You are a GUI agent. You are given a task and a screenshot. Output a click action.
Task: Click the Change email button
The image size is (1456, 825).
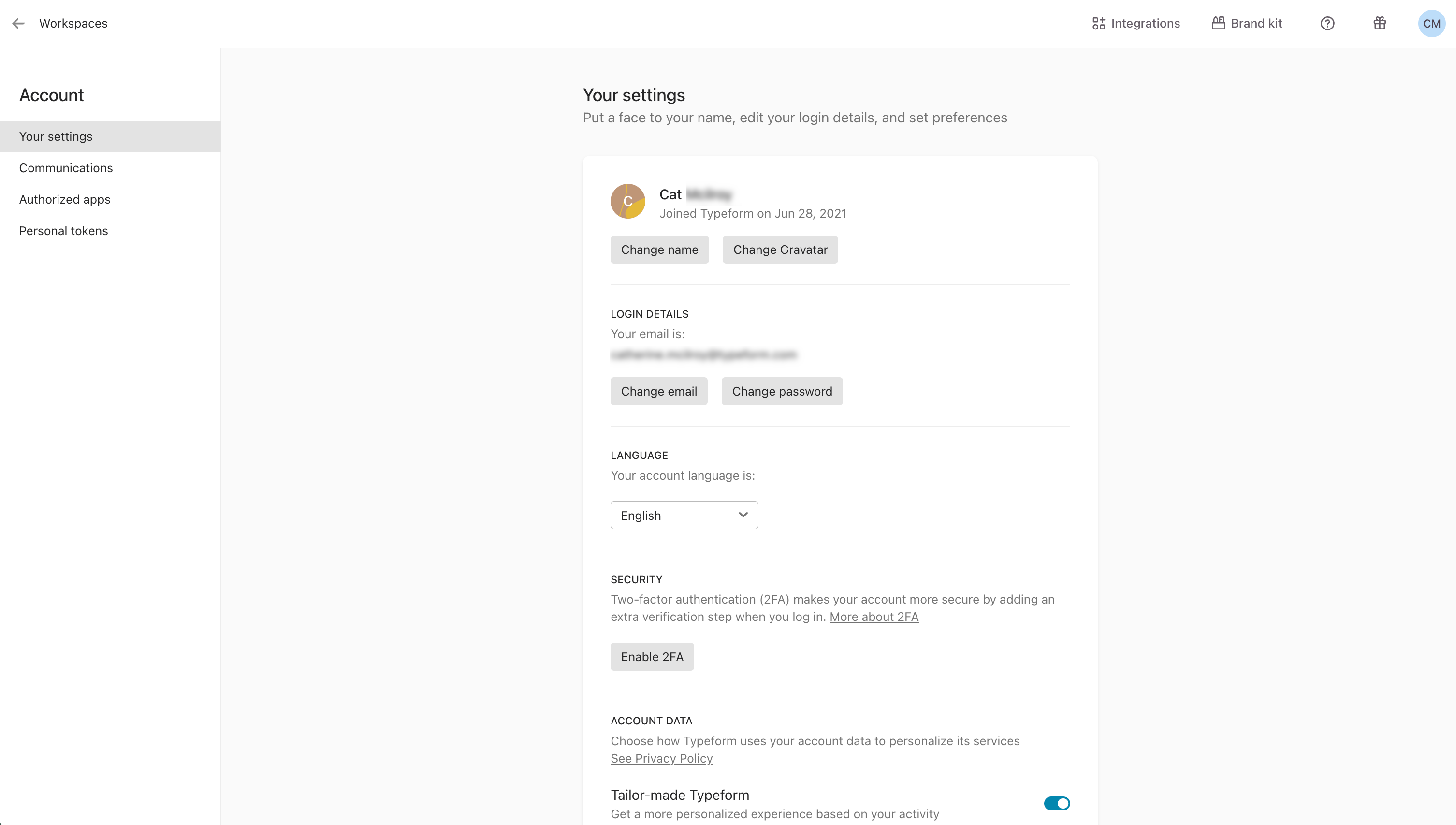click(658, 392)
